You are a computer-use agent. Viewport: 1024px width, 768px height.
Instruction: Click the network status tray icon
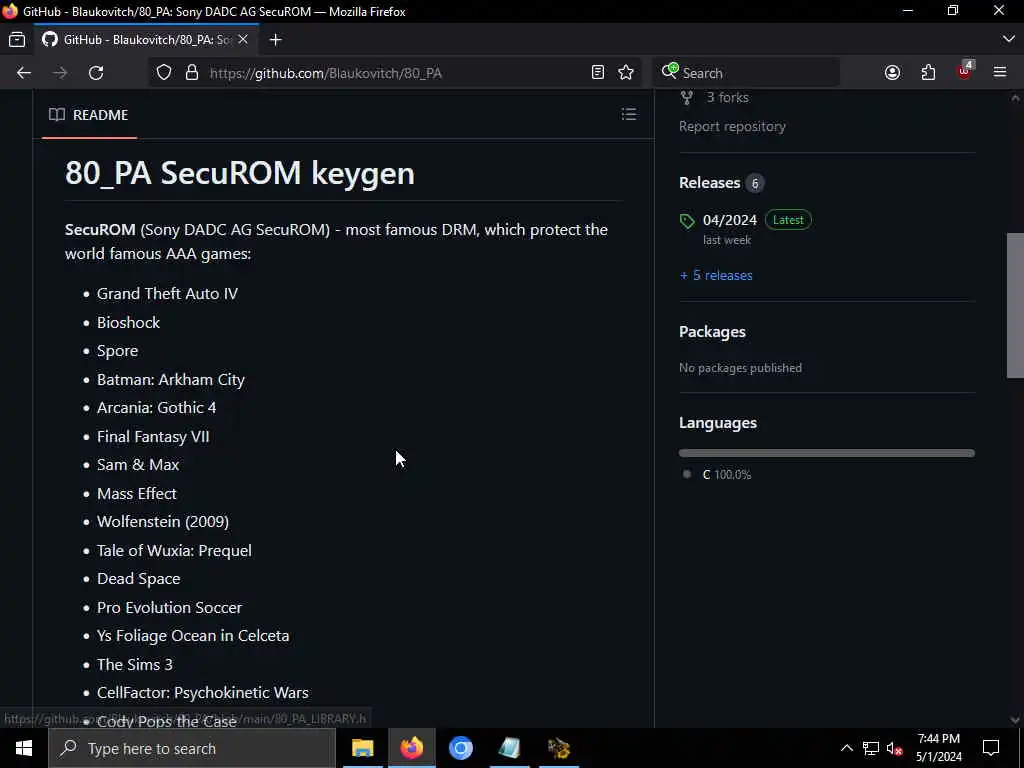point(871,748)
